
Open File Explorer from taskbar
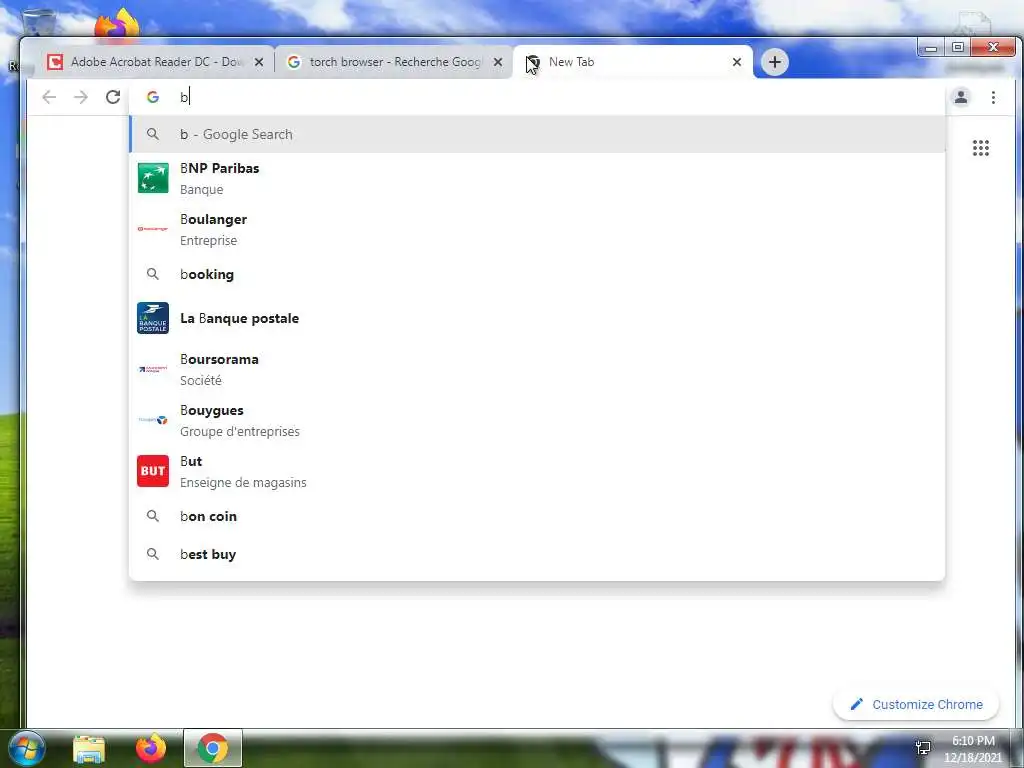coord(89,748)
